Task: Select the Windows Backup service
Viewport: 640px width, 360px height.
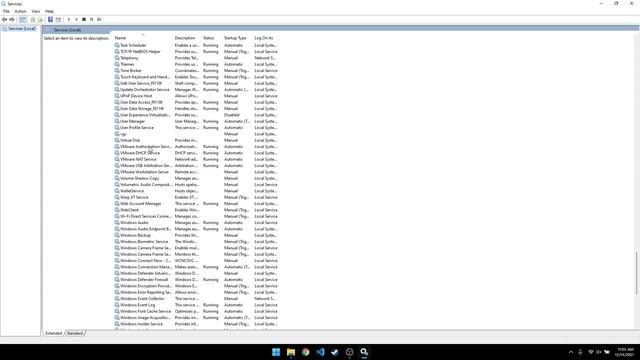Action: pos(196,236)
